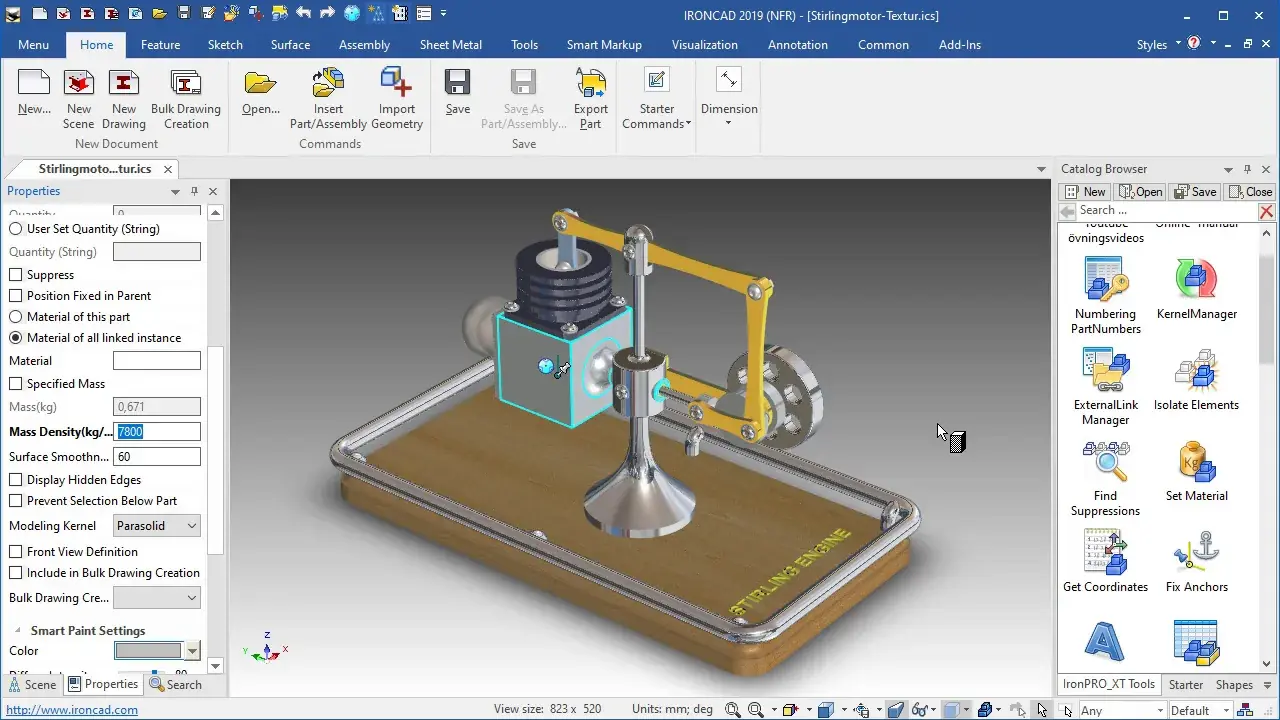Check Prevent Selection Below Part
The width and height of the screenshot is (1280, 720).
tap(16, 501)
